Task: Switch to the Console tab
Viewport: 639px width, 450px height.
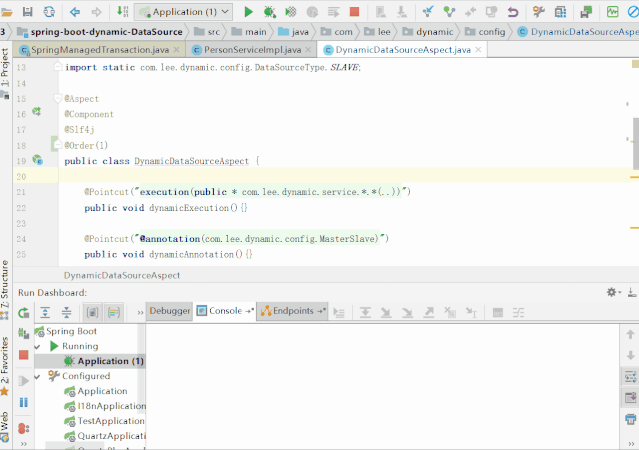Action: pos(225,311)
